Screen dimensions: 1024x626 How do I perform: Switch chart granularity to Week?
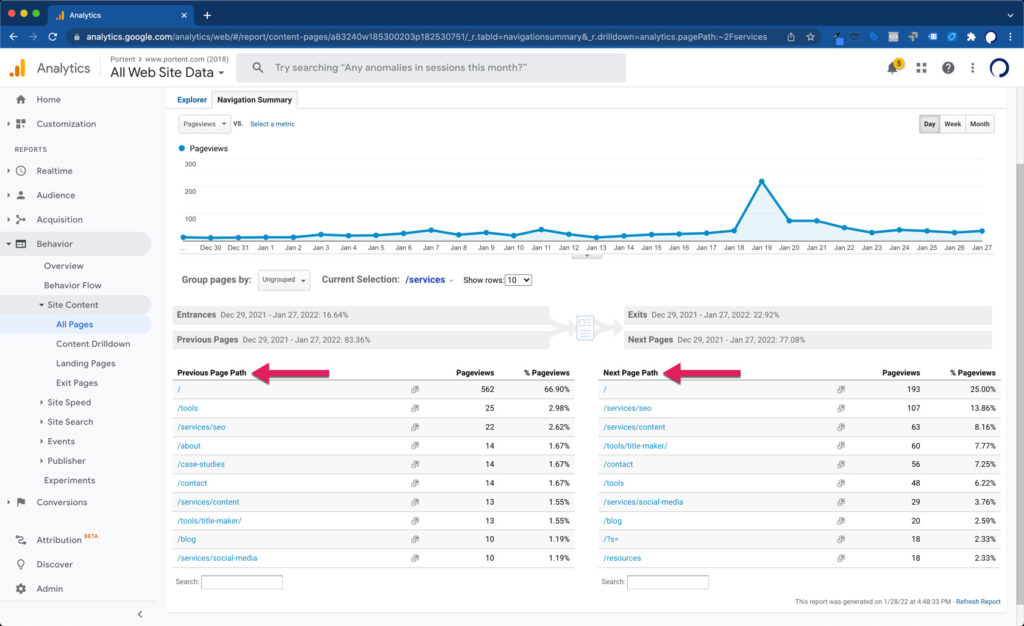tap(952, 124)
